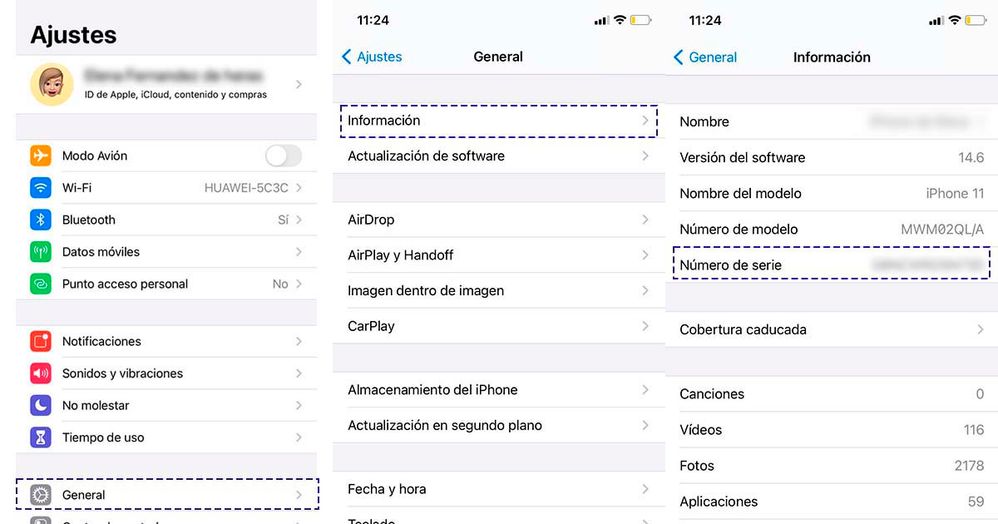Viewport: 998px width, 524px height.
Task: Tap the Punto acceso personal icon
Action: (41, 284)
